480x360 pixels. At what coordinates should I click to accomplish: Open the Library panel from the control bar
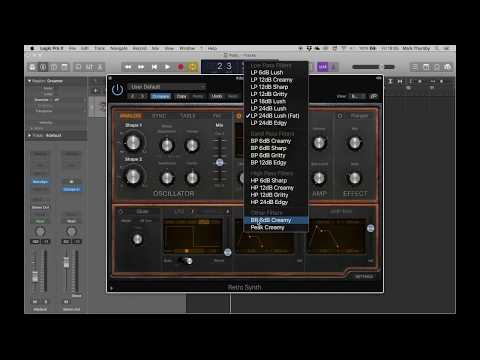pyautogui.click(x=32, y=67)
